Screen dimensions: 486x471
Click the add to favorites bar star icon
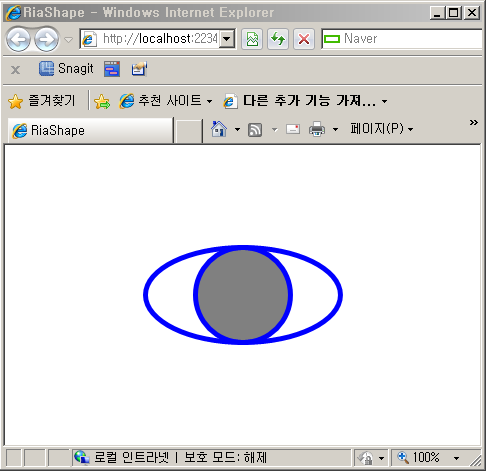[x=102, y=101]
